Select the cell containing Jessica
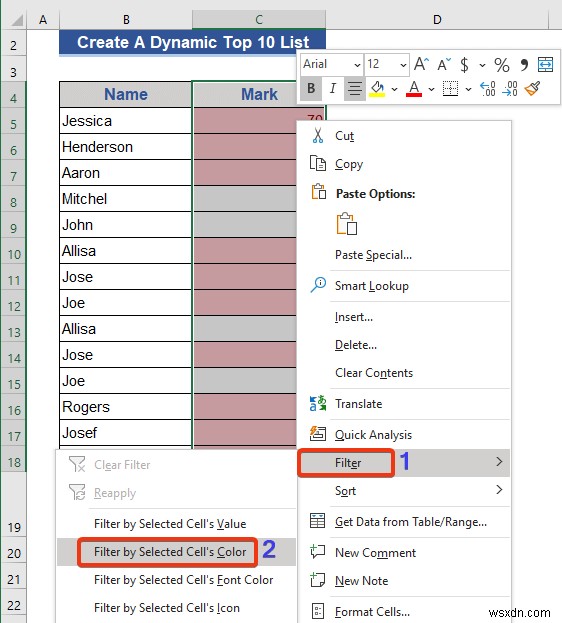The image size is (562, 623). [x=126, y=121]
